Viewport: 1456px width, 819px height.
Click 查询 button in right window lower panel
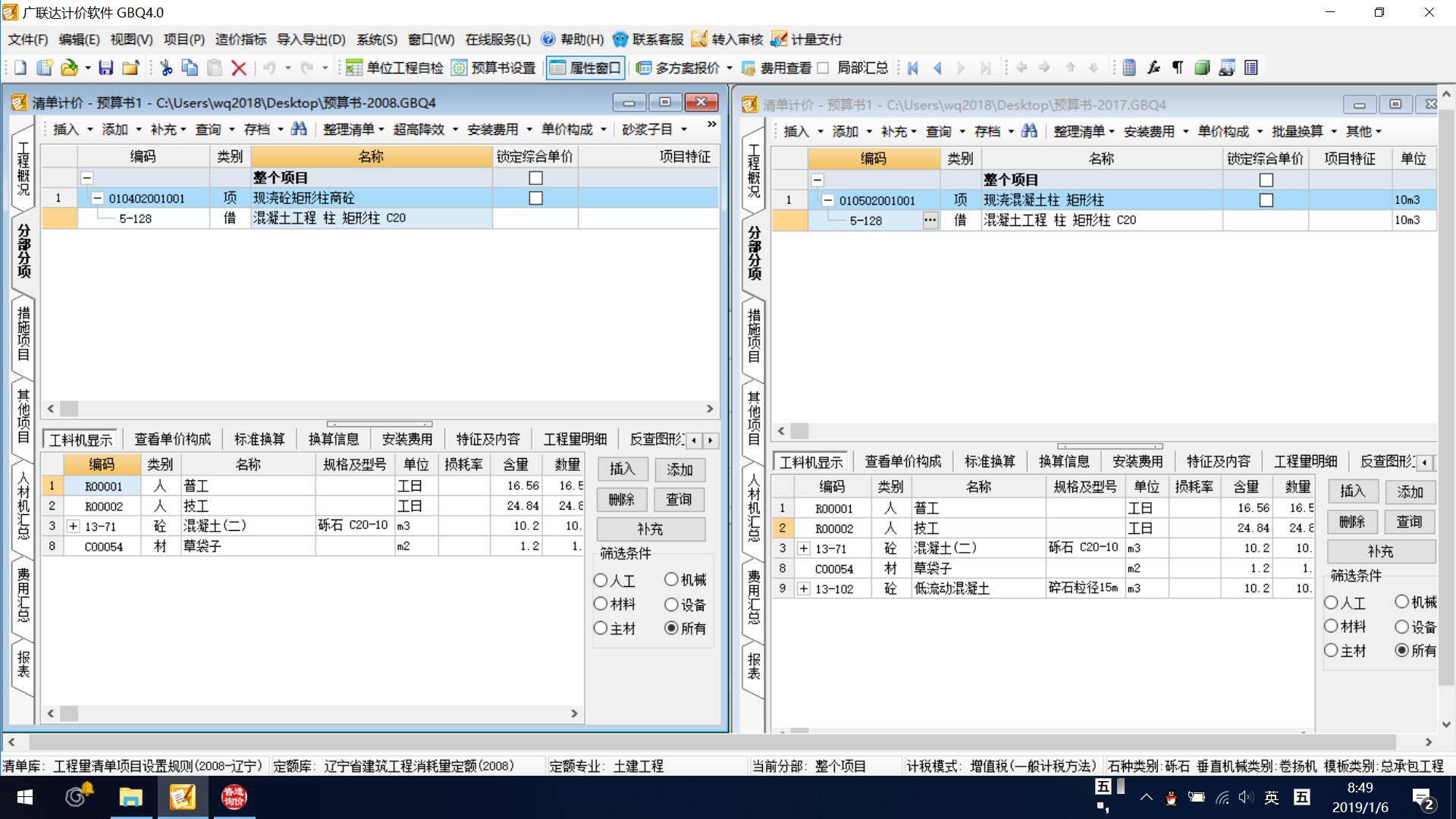1410,522
